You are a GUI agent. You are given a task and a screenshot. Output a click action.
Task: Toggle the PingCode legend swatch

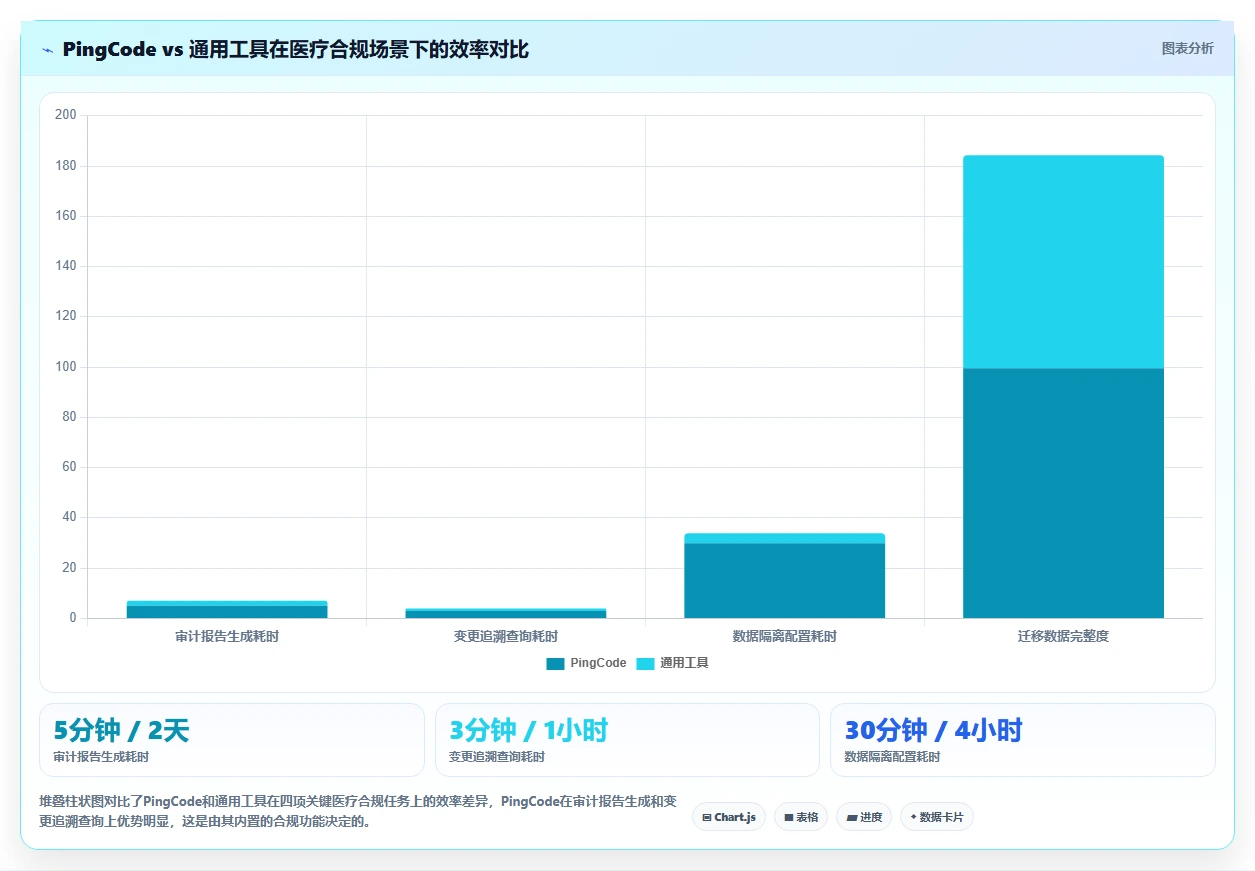pyautogui.click(x=555, y=663)
